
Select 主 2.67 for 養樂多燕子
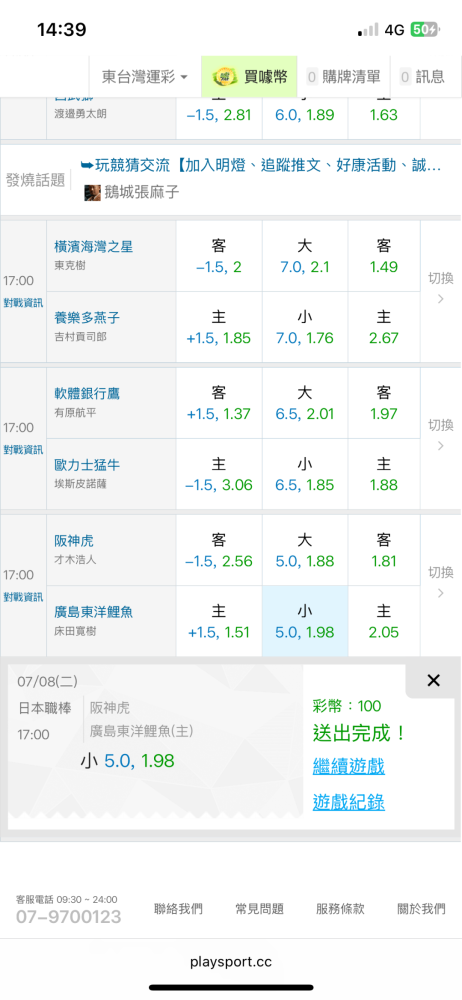tap(384, 327)
